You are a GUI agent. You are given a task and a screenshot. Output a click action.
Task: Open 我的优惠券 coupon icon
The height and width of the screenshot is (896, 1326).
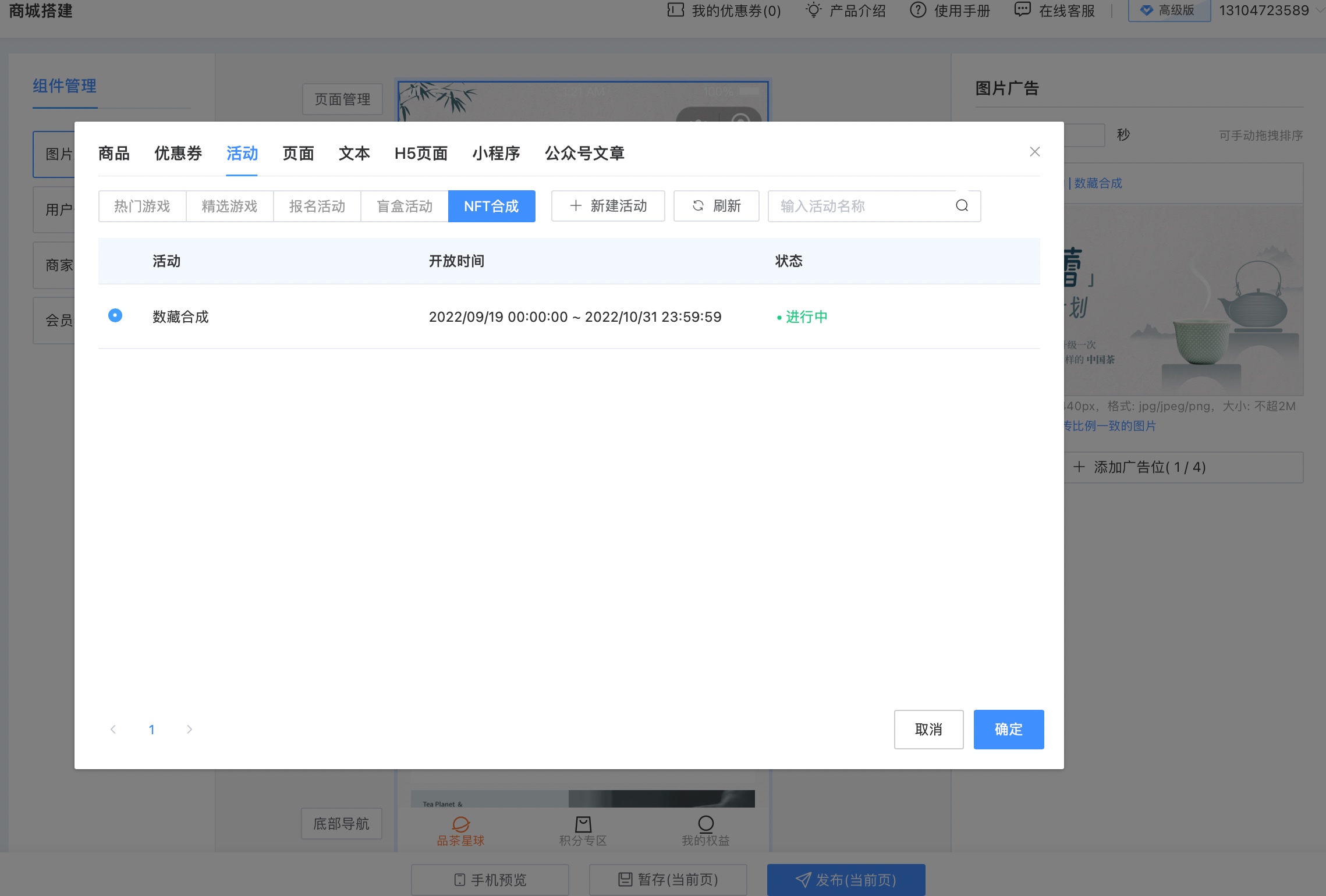click(x=675, y=10)
